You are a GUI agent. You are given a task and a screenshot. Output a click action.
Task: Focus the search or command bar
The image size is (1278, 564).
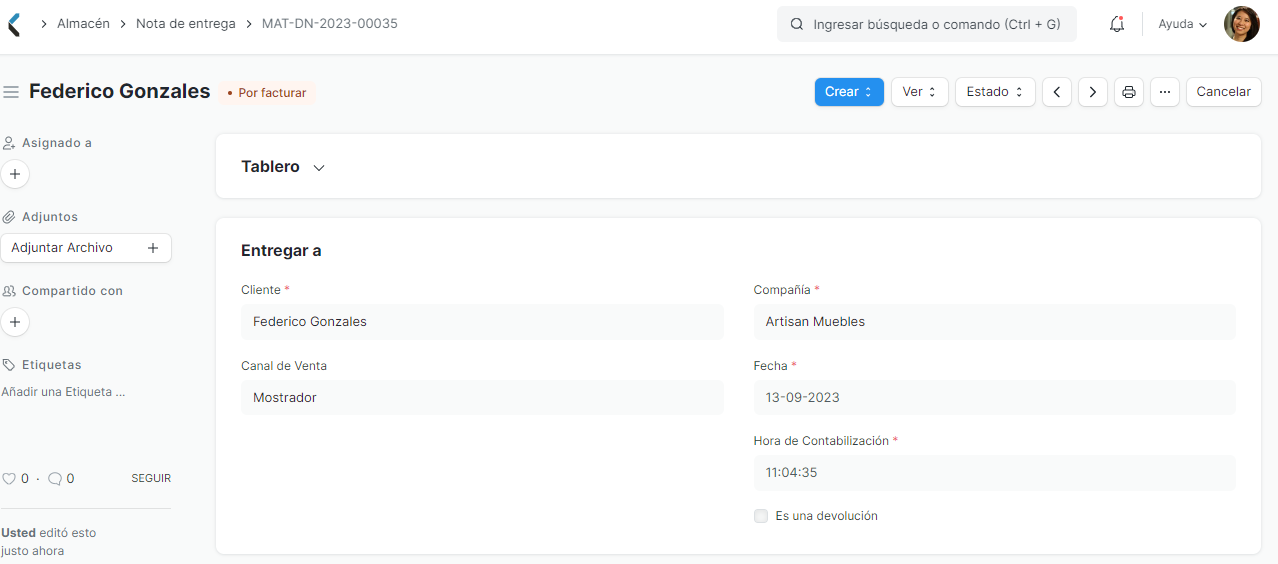pos(927,24)
